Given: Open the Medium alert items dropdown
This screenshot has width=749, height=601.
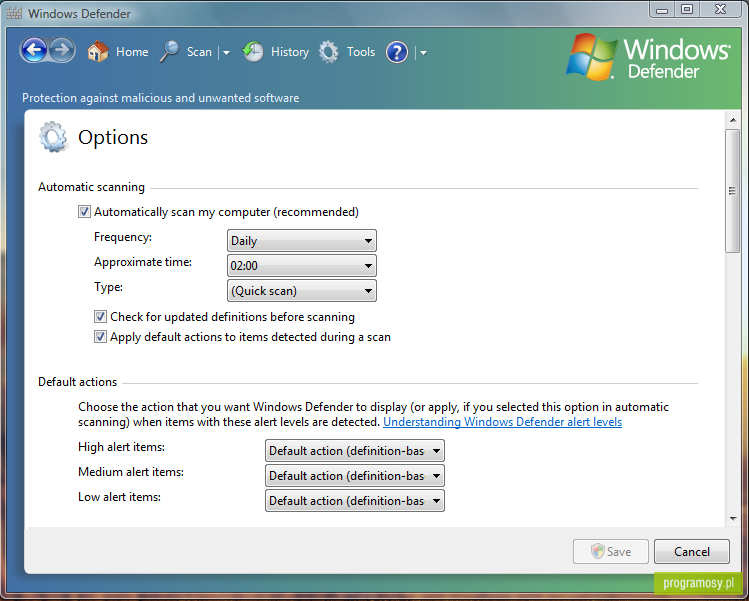Looking at the screenshot, I should pyautogui.click(x=355, y=476).
